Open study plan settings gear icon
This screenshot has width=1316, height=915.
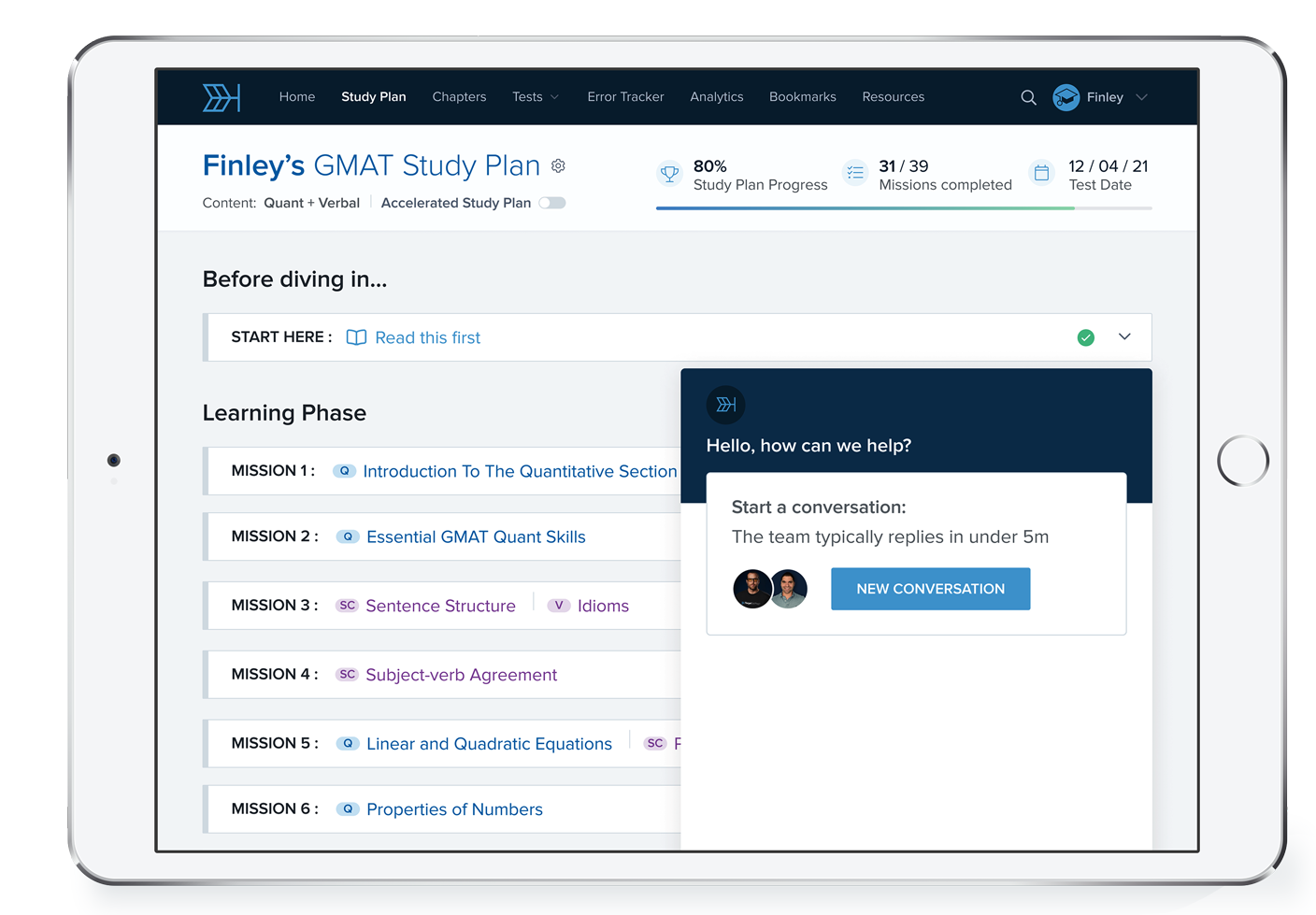(x=558, y=165)
